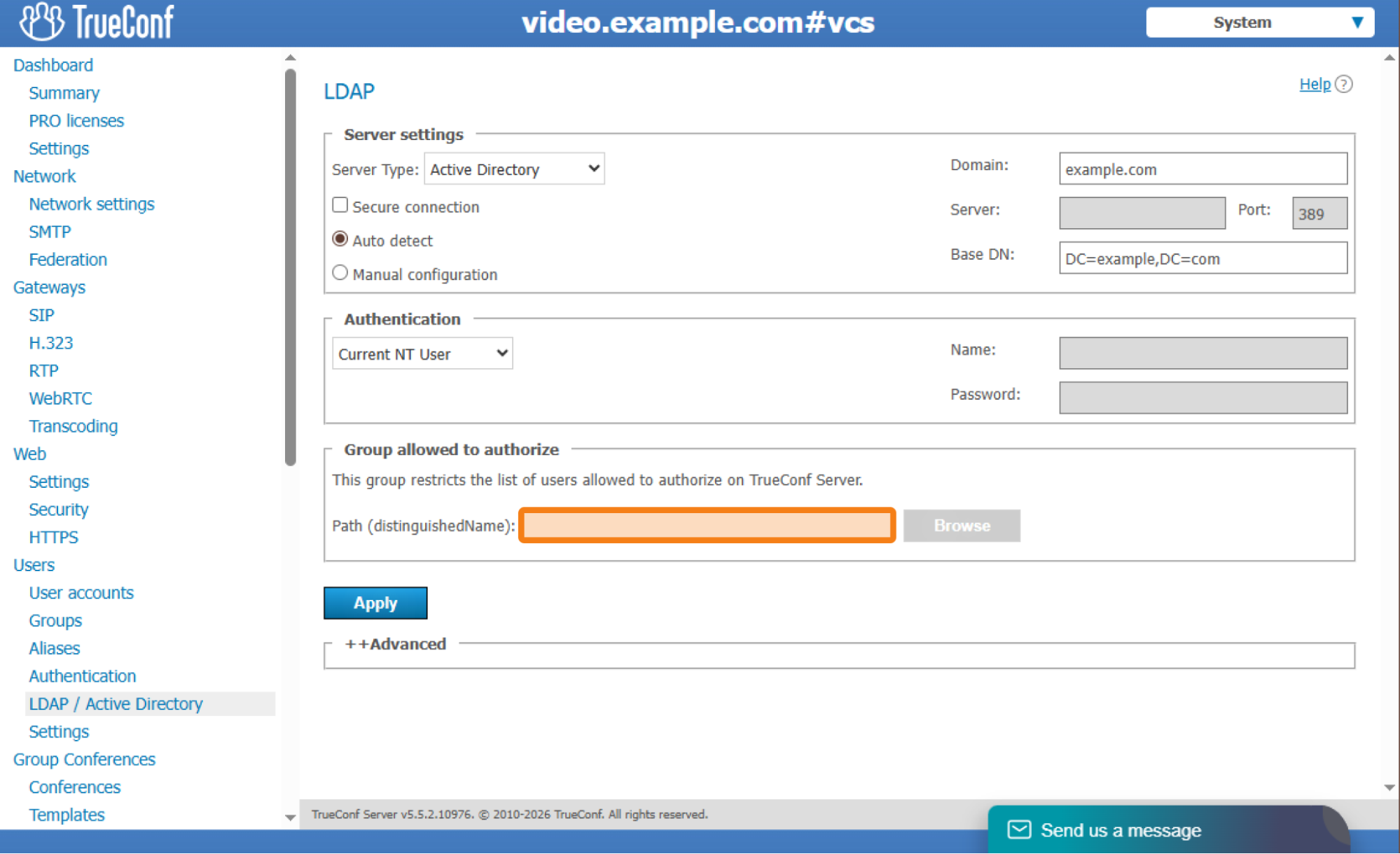Expand the Advanced section

[x=396, y=644]
